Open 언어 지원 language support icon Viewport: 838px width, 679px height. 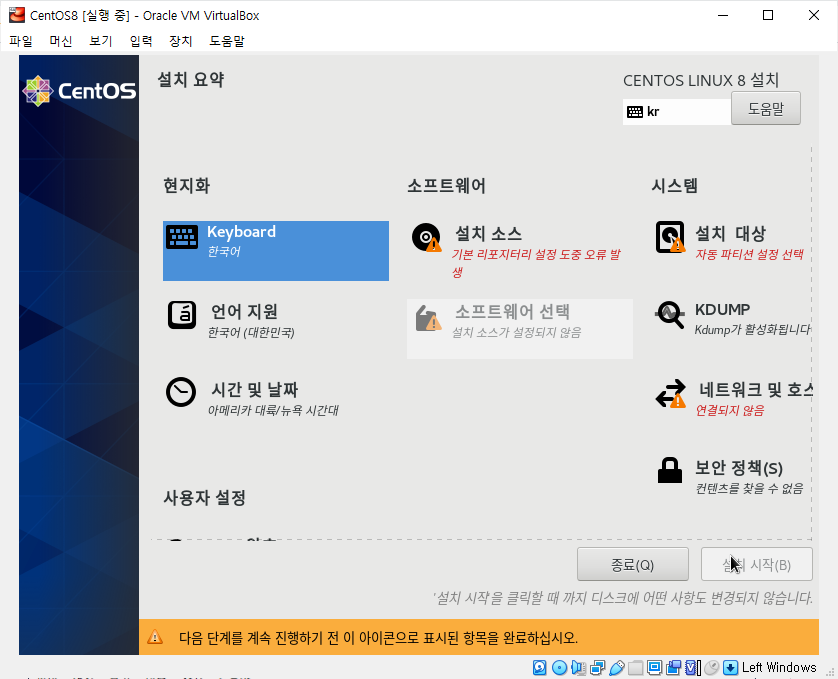(x=182, y=315)
